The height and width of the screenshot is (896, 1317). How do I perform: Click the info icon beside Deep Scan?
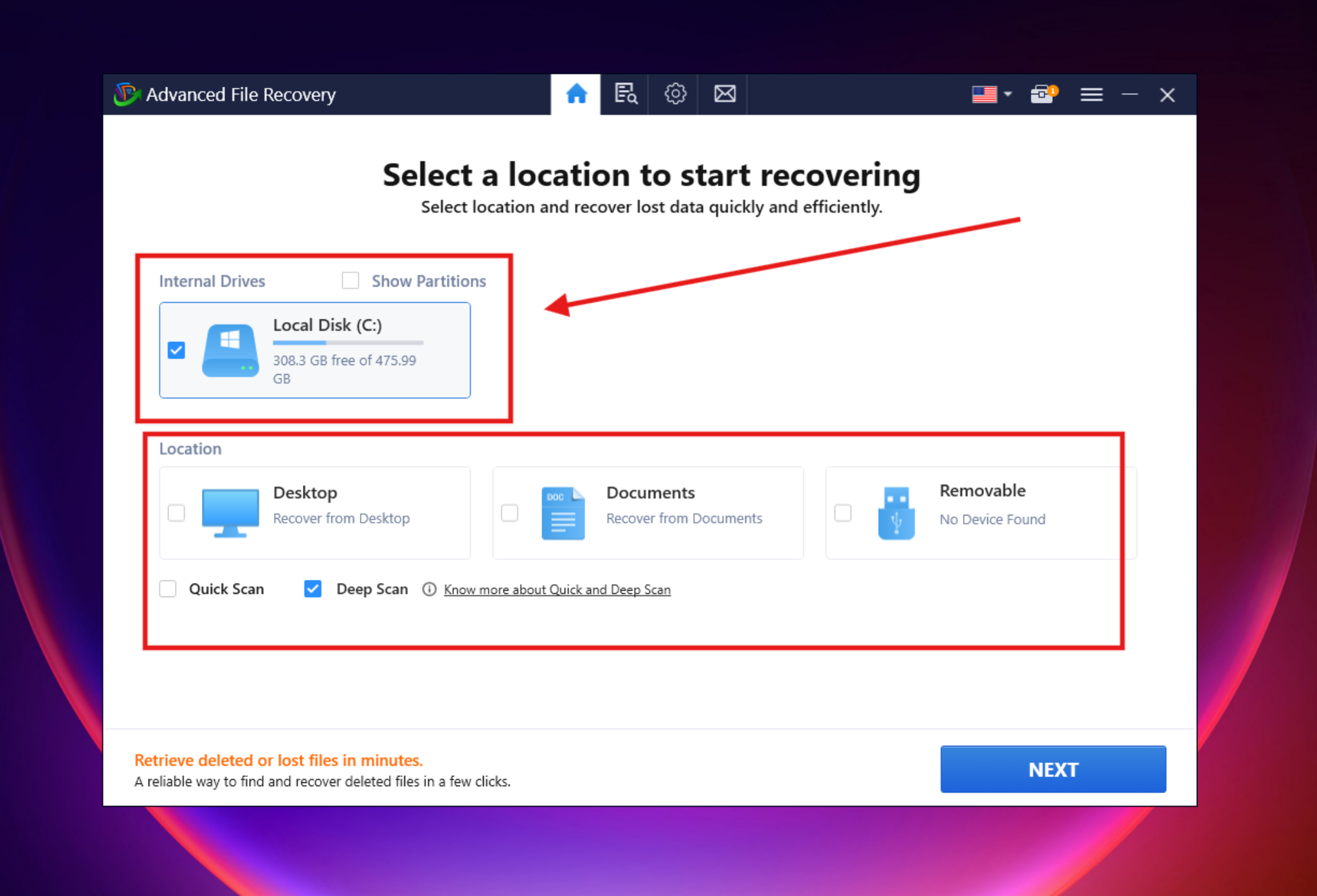pyautogui.click(x=430, y=589)
